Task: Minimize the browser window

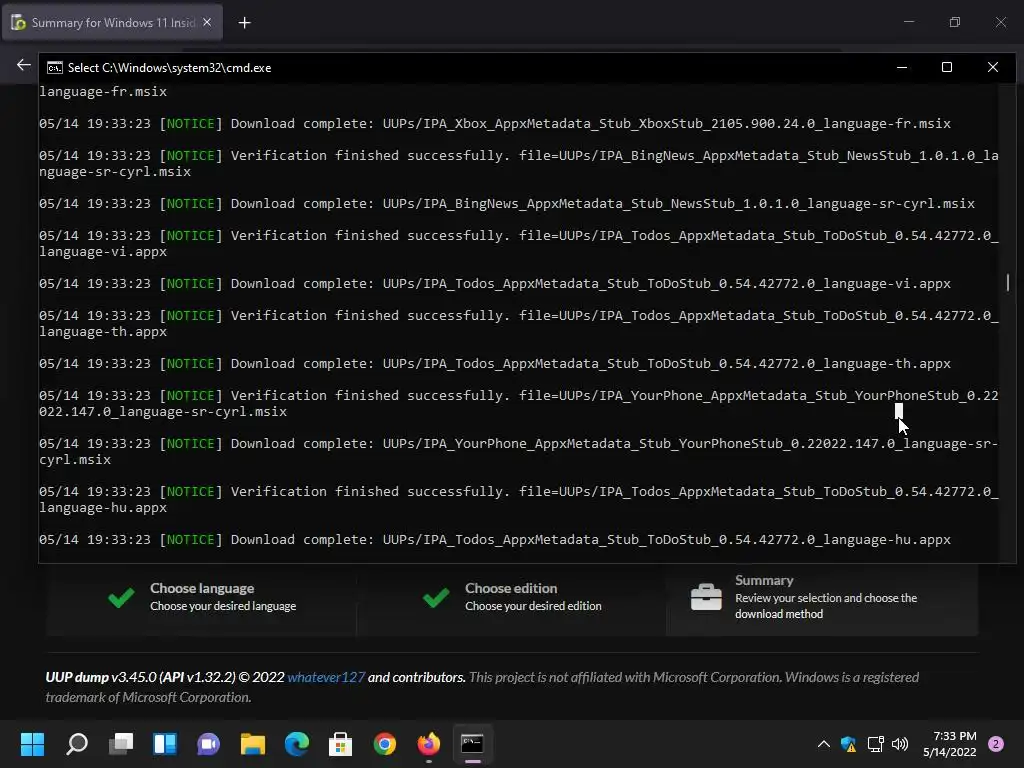Action: [908, 22]
